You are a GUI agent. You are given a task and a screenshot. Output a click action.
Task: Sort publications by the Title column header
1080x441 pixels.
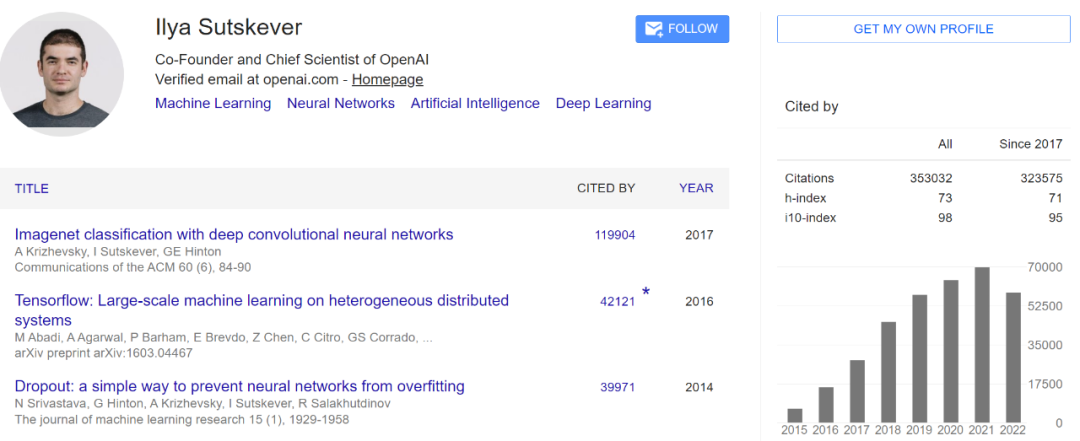32,188
